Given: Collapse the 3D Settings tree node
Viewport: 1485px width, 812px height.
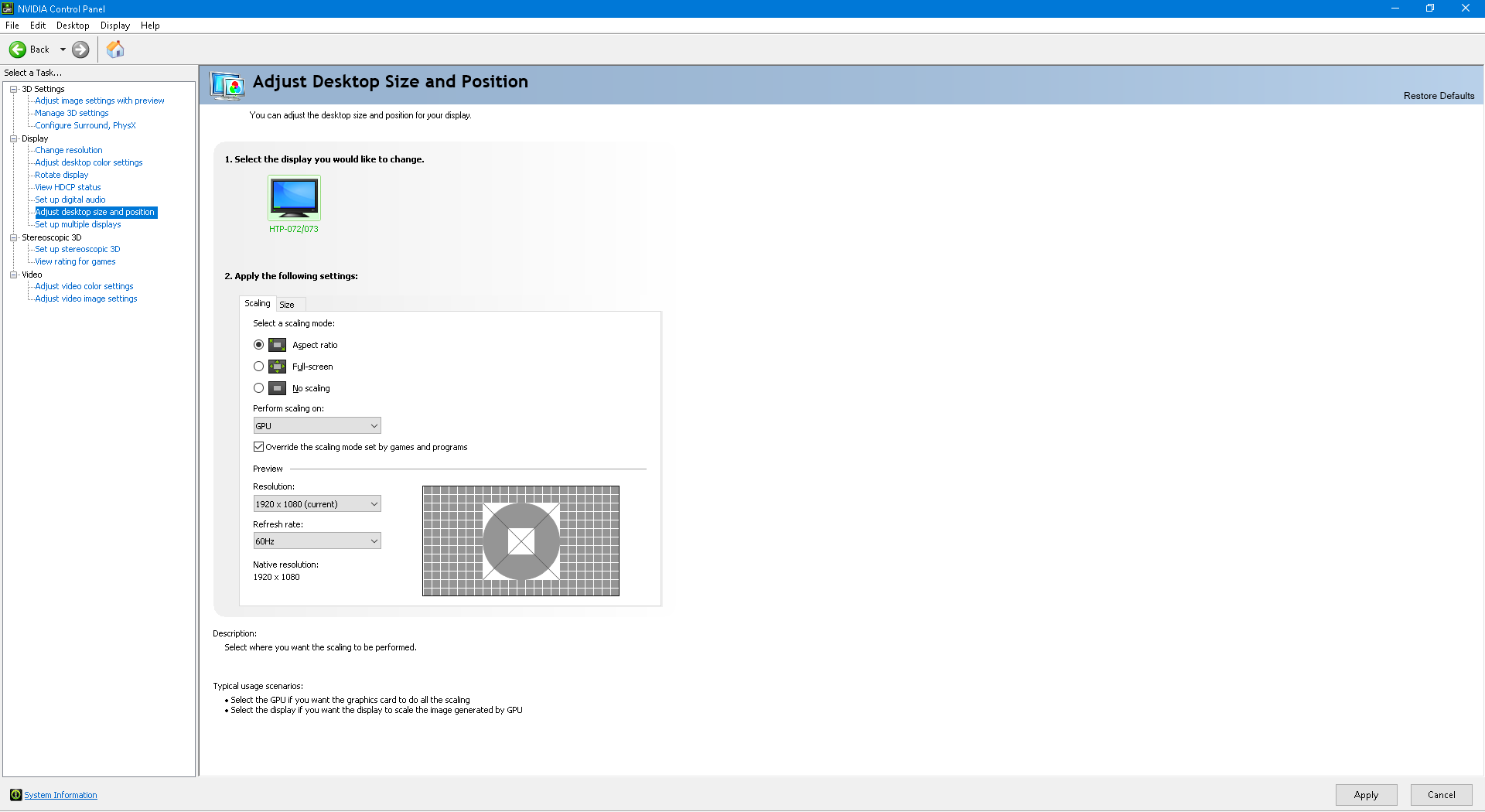Looking at the screenshot, I should click(13, 89).
